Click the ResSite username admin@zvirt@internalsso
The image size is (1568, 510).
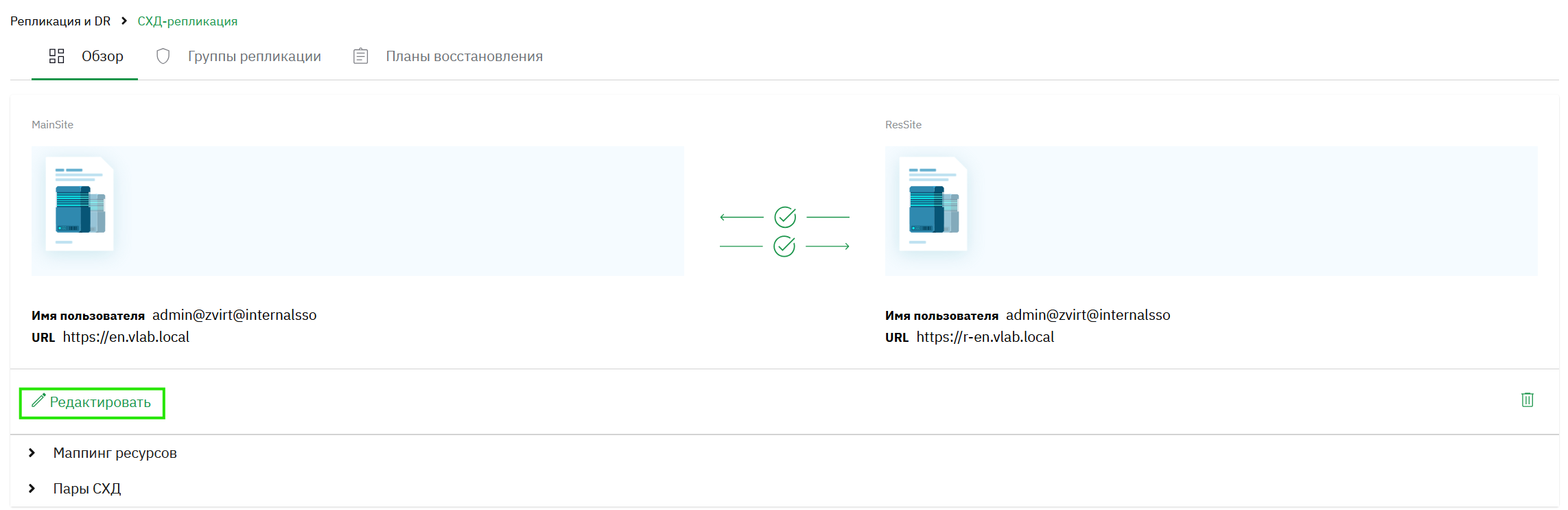tap(1088, 315)
